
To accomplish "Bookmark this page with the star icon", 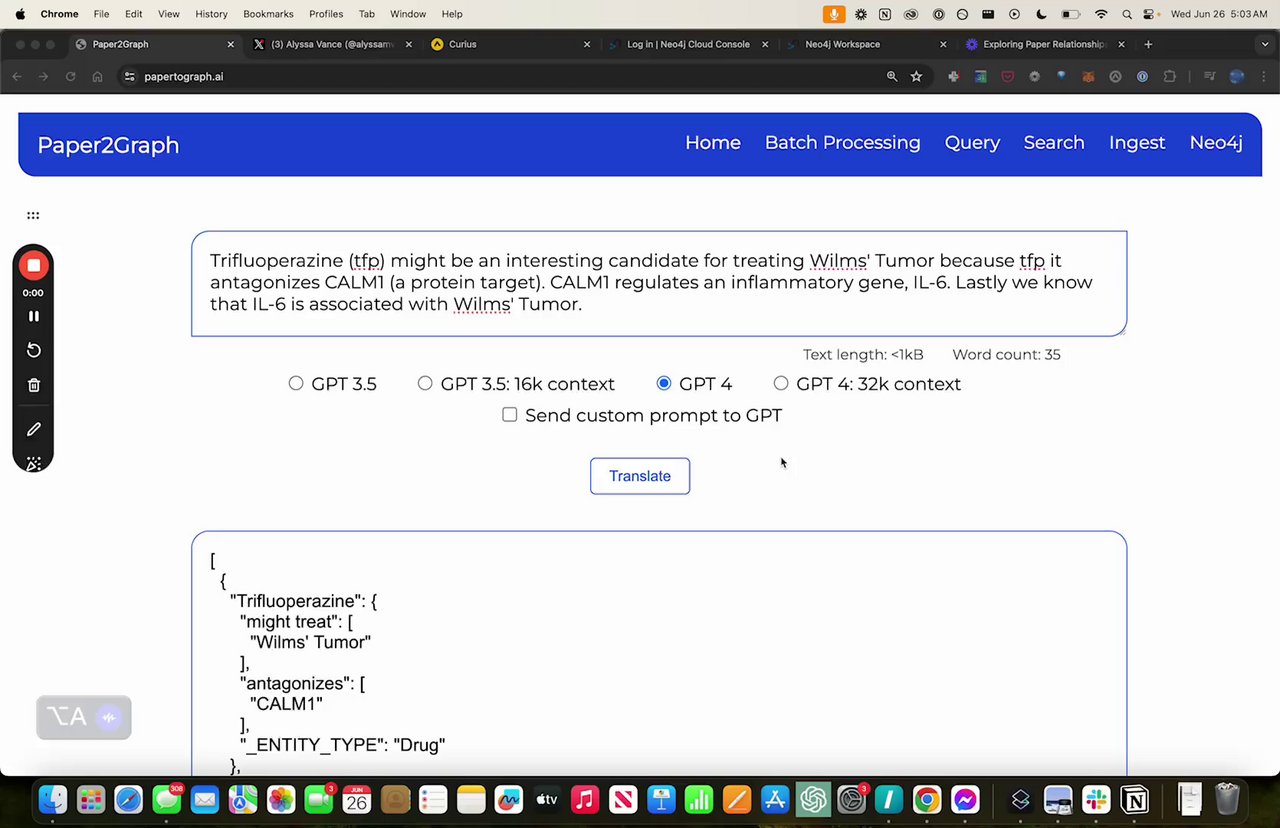I will [916, 76].
